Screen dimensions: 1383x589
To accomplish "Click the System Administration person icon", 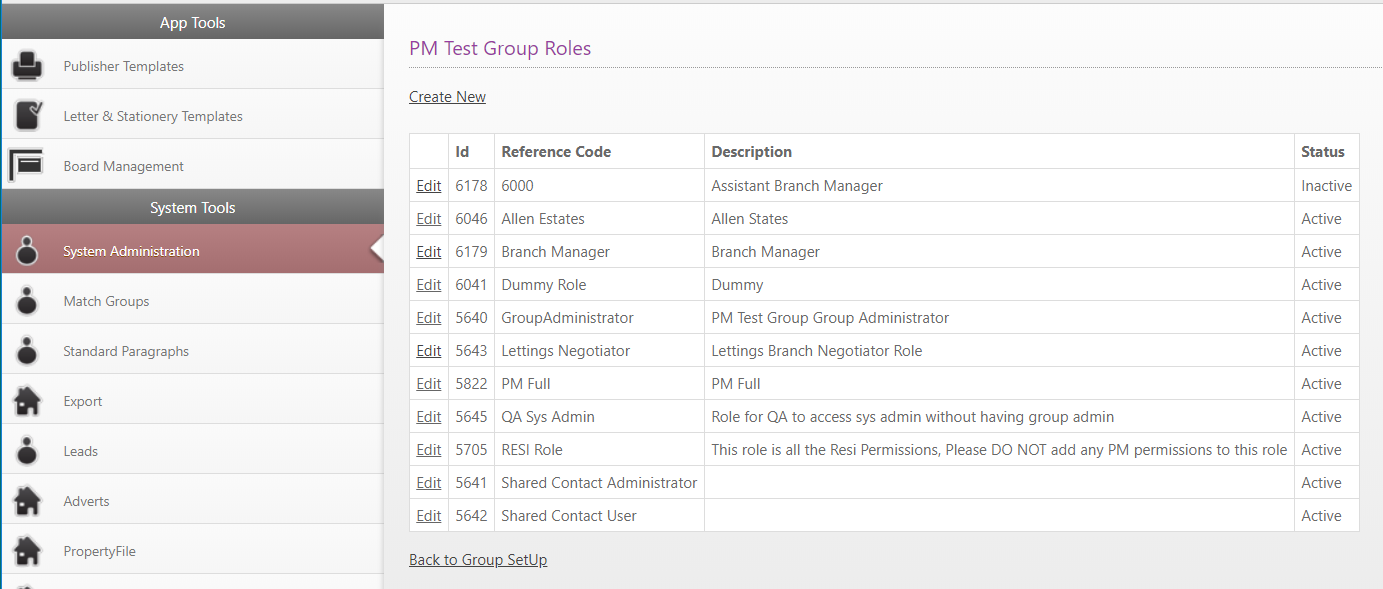I will click(27, 251).
